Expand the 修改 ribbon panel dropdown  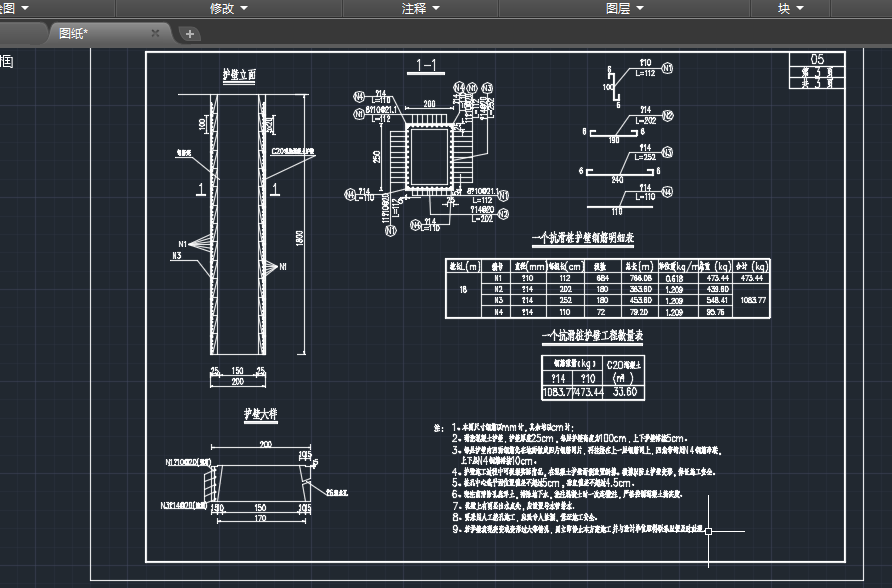pos(229,8)
